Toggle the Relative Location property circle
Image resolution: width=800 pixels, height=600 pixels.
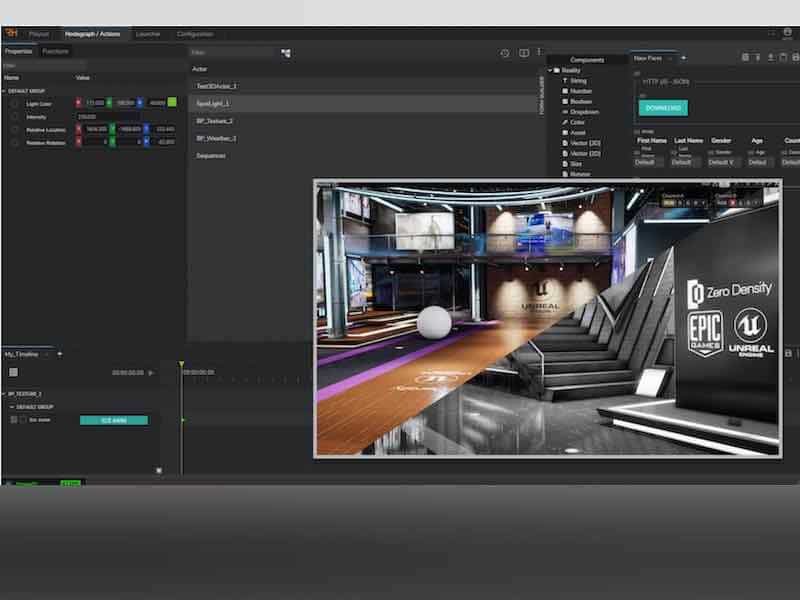pyautogui.click(x=15, y=129)
